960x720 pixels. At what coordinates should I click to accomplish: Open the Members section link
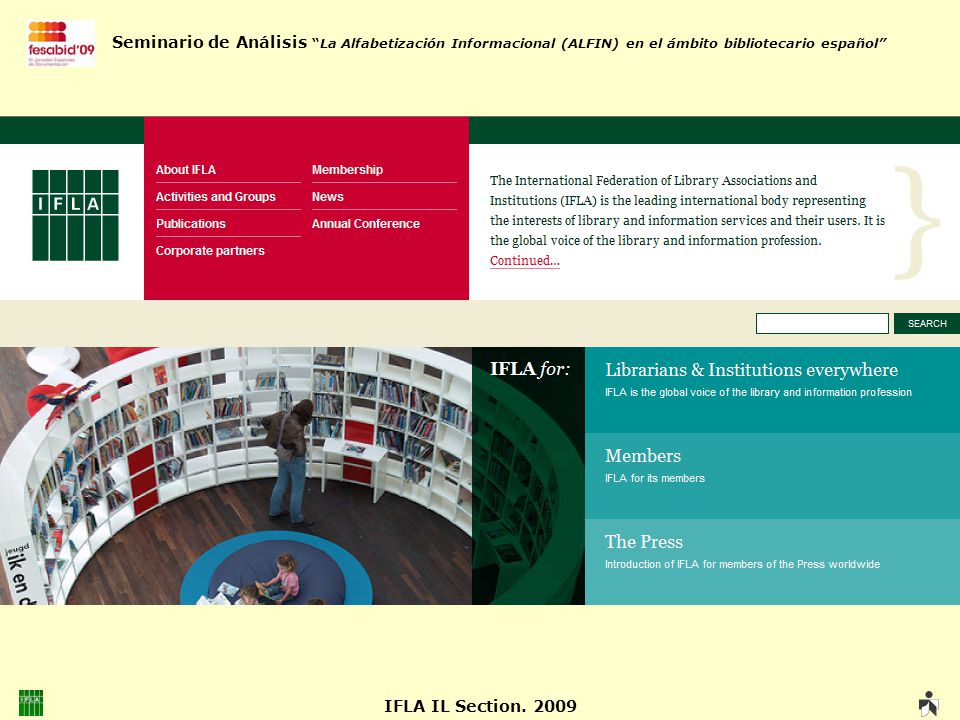point(643,456)
